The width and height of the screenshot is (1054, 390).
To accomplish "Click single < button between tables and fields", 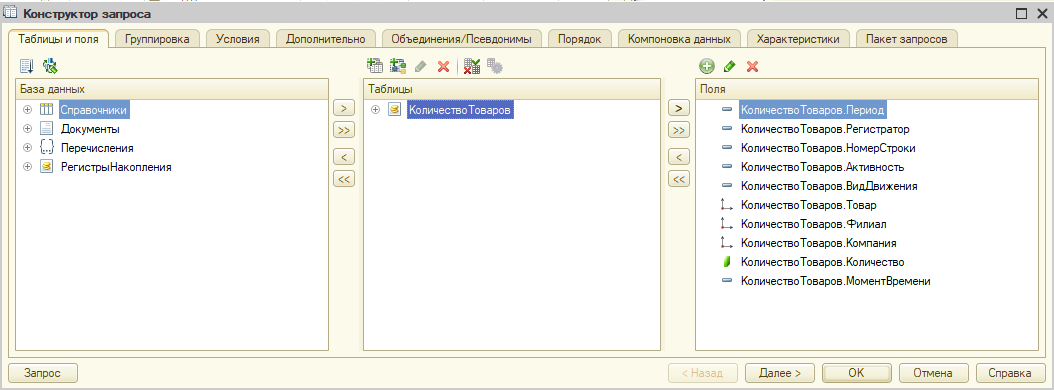I will (678, 157).
